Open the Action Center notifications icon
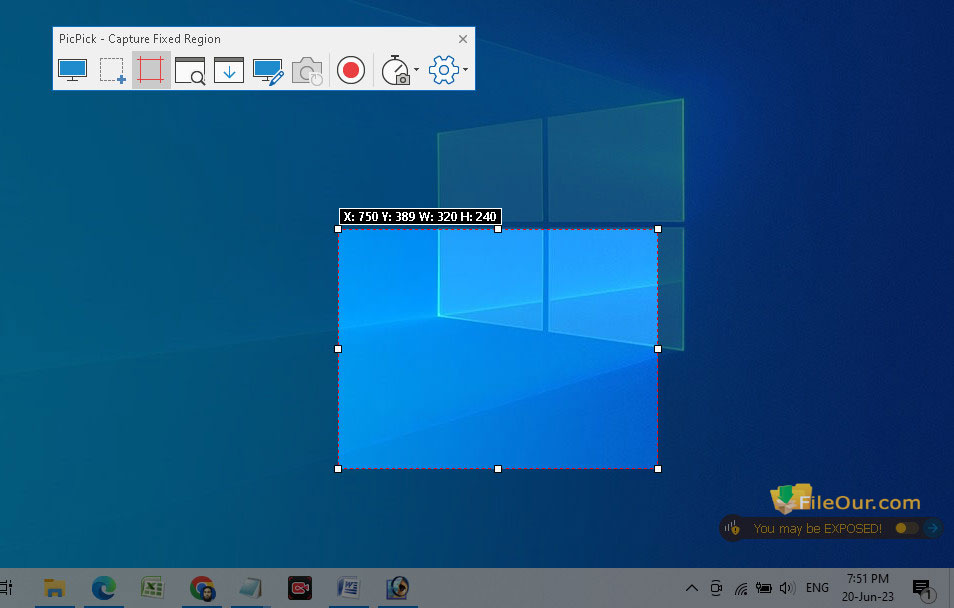 click(924, 589)
